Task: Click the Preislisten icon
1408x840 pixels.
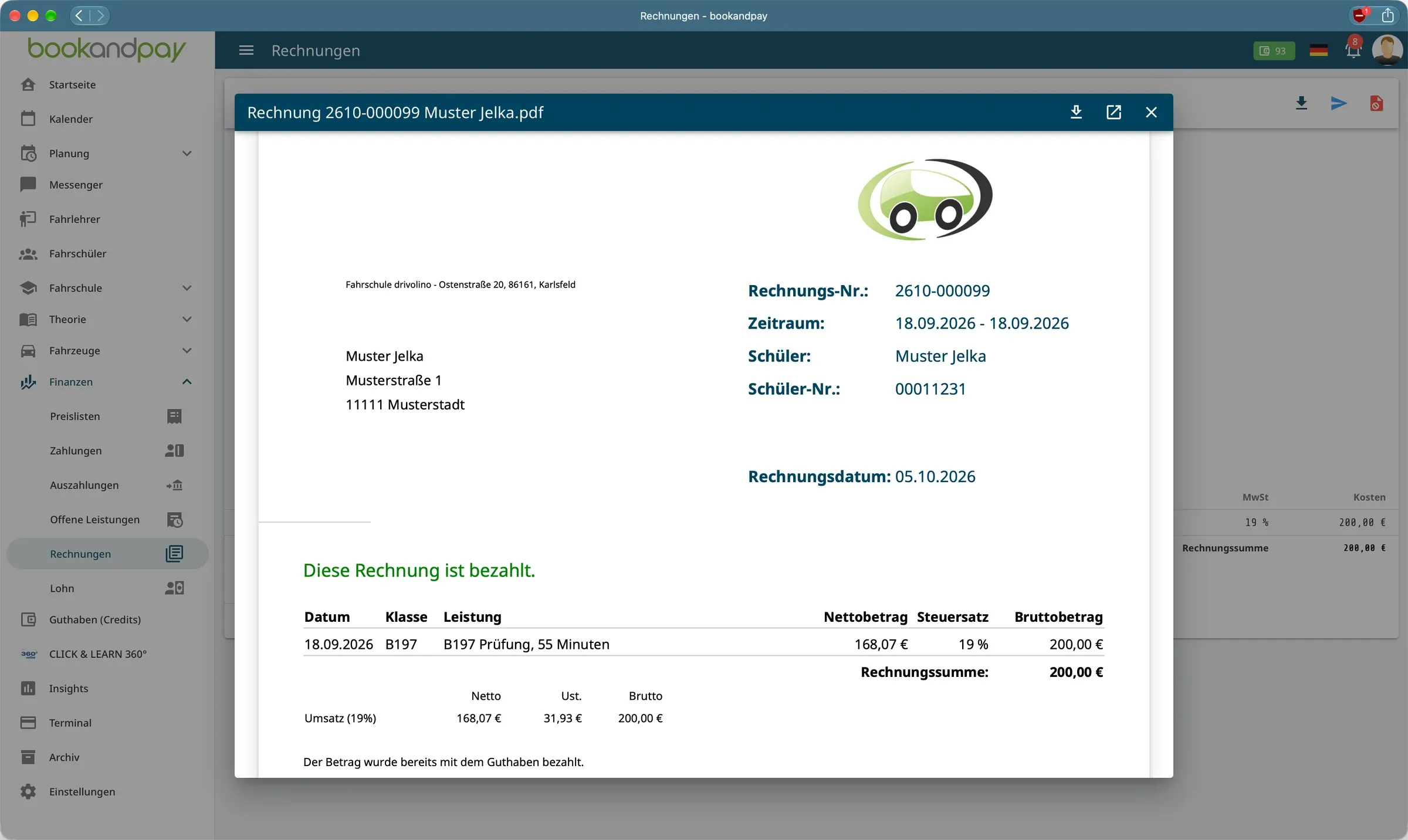Action: coord(174,416)
